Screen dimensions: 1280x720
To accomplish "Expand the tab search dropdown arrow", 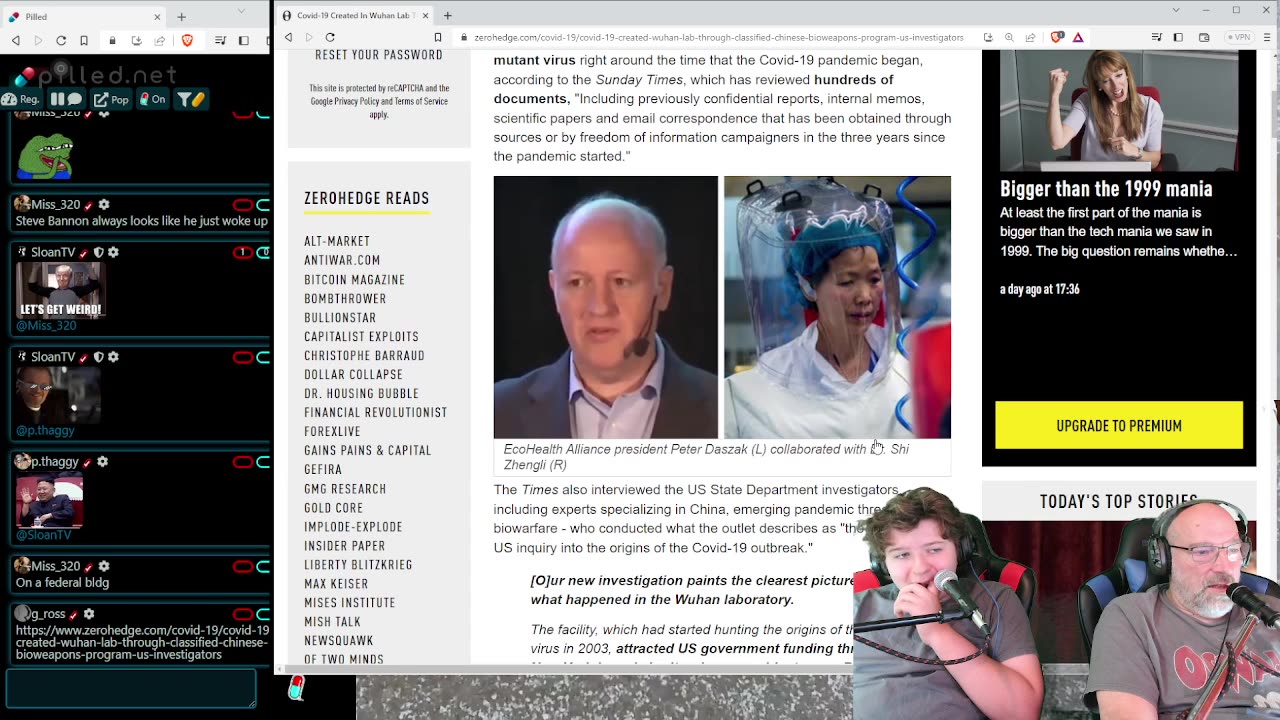I will [x=1178, y=10].
